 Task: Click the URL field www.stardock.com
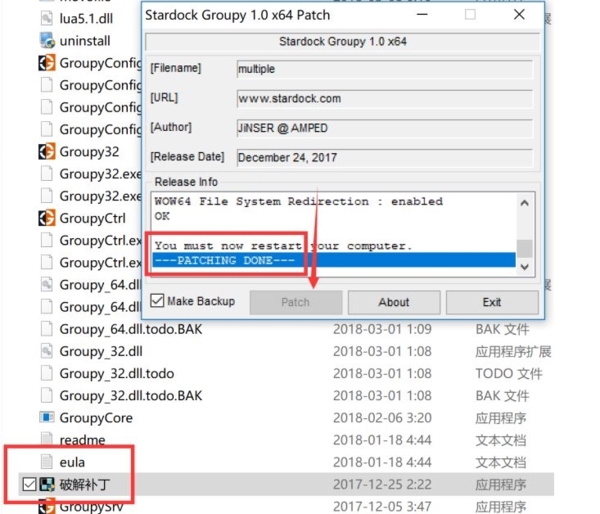point(384,99)
